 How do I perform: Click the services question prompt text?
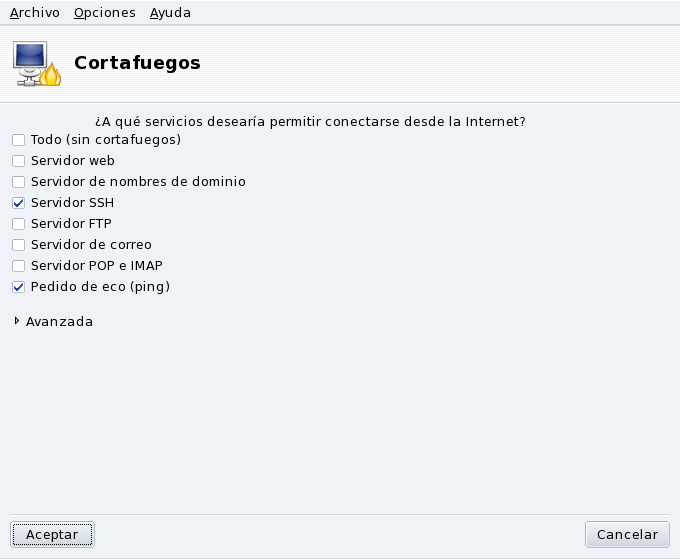coord(310,122)
